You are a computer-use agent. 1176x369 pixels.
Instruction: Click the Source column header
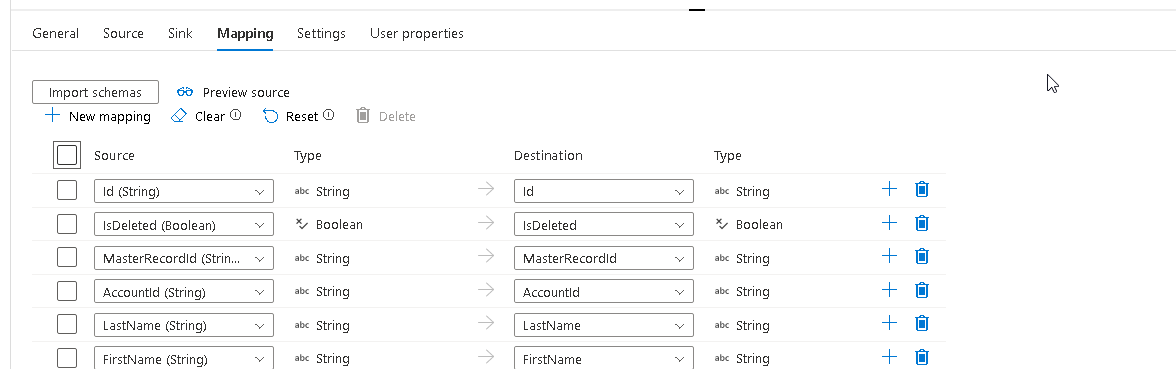click(x=114, y=155)
